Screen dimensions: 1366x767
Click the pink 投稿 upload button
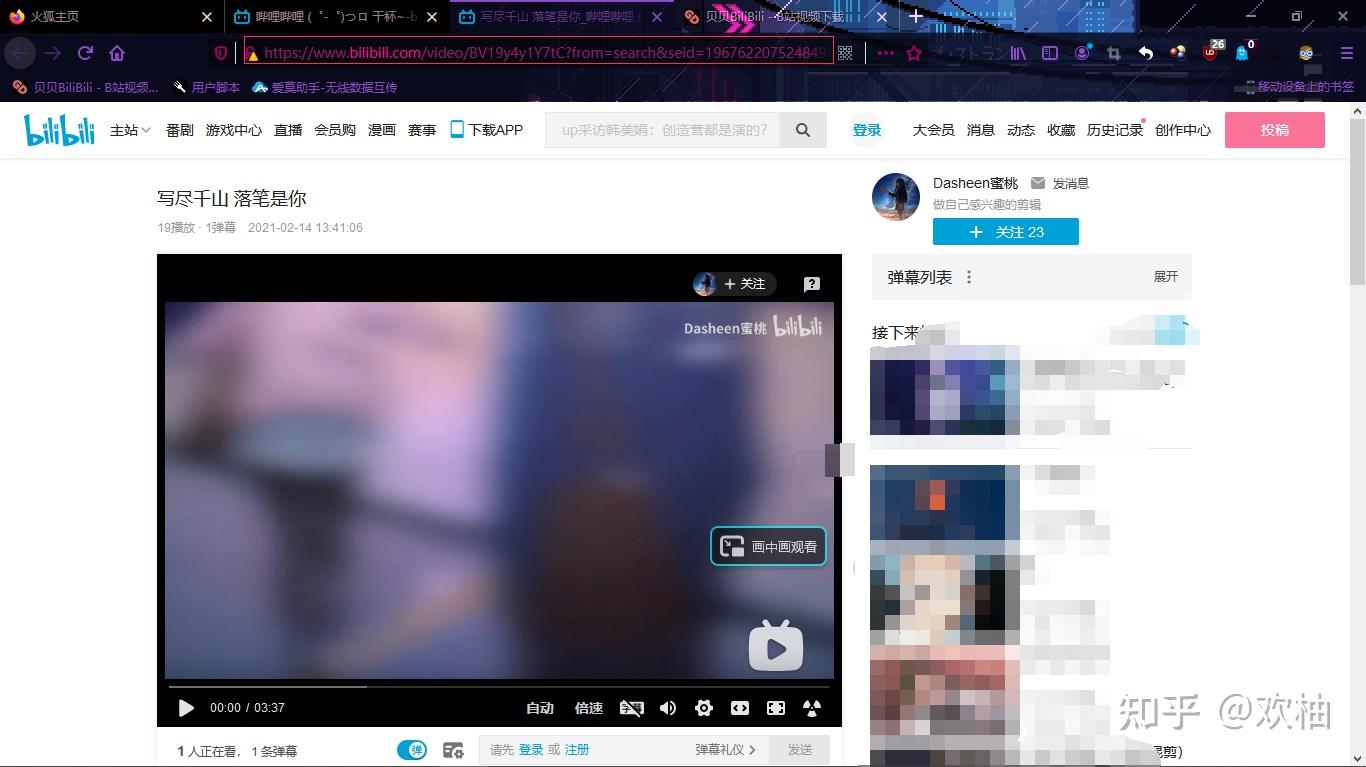(x=1275, y=130)
